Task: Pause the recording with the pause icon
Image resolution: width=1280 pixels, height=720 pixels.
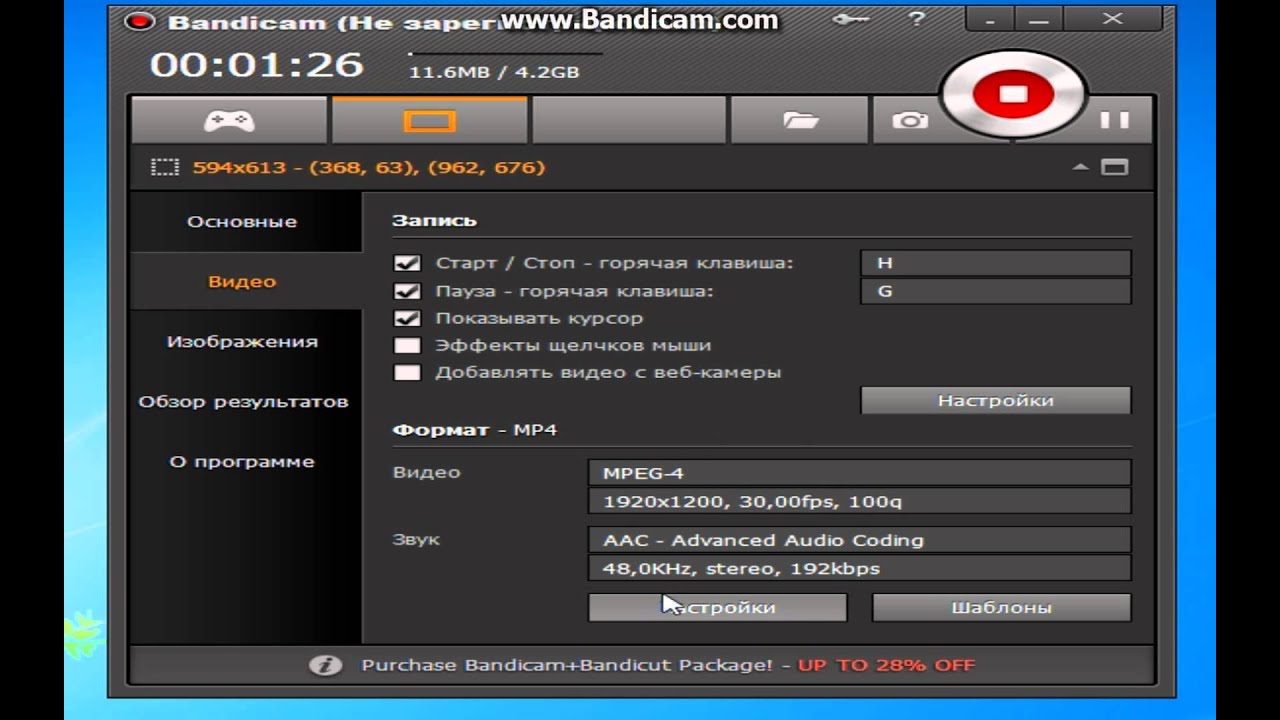Action: tap(1115, 120)
